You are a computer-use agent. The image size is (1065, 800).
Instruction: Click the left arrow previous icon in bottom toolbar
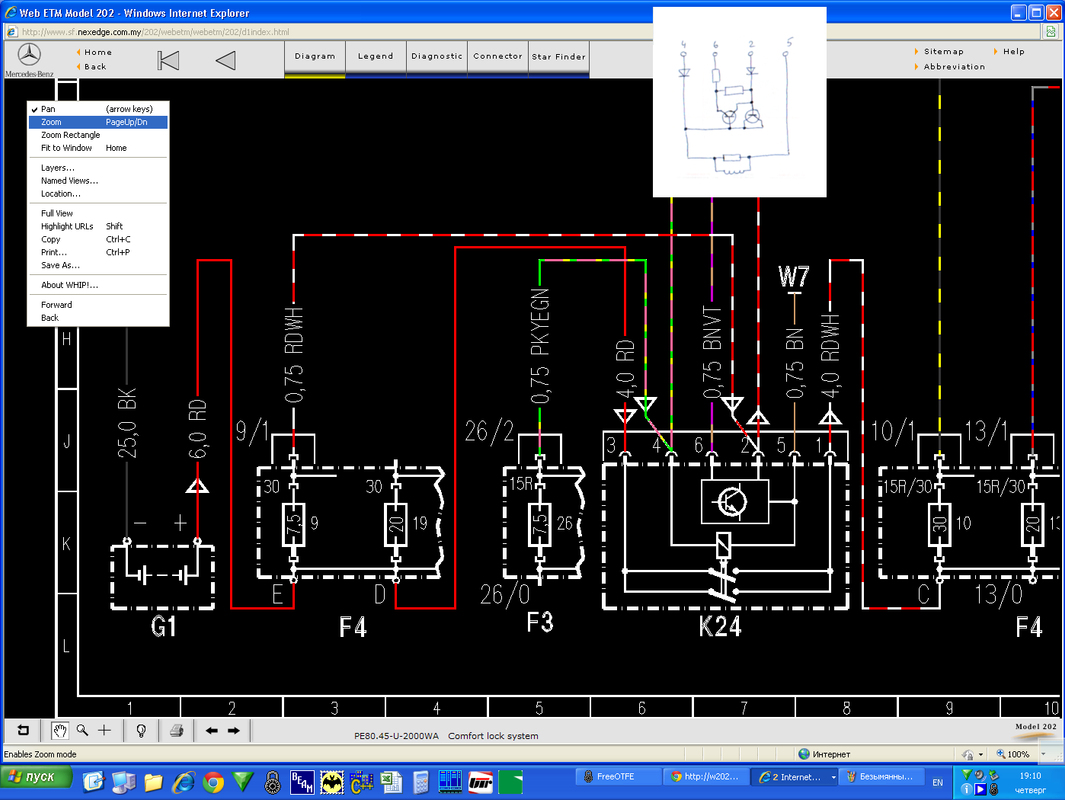point(211,730)
